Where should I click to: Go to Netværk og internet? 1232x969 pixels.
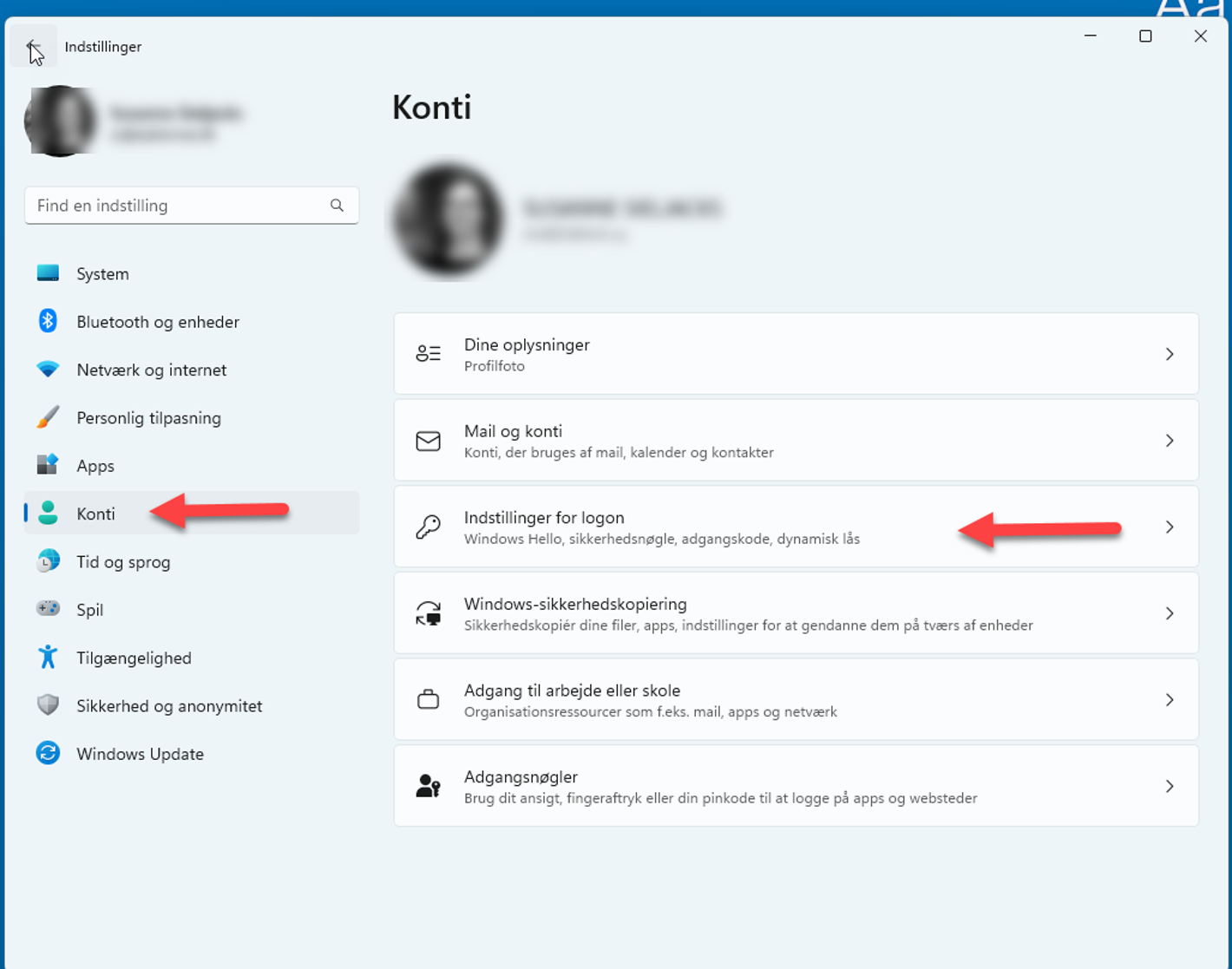pos(192,370)
